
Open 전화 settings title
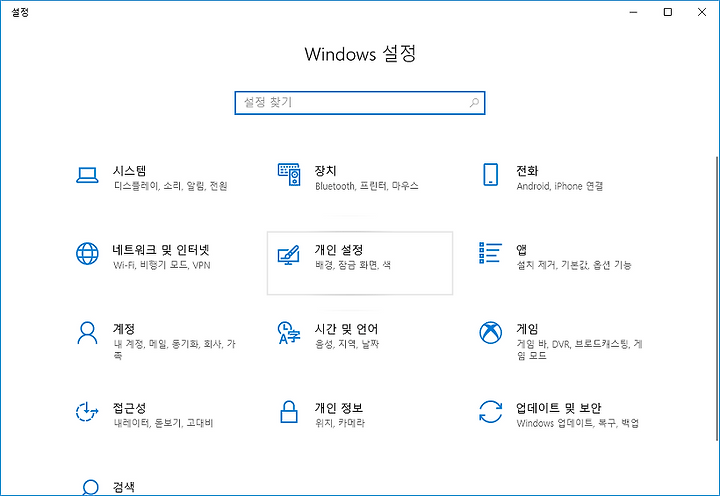(x=527, y=171)
